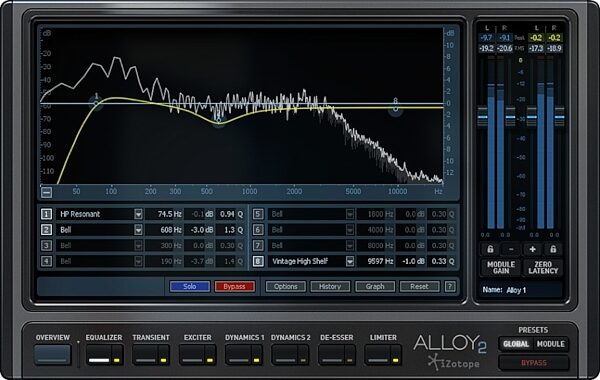Toggle EQ band 8 on or off
The width and height of the screenshot is (600, 380).
pos(258,261)
